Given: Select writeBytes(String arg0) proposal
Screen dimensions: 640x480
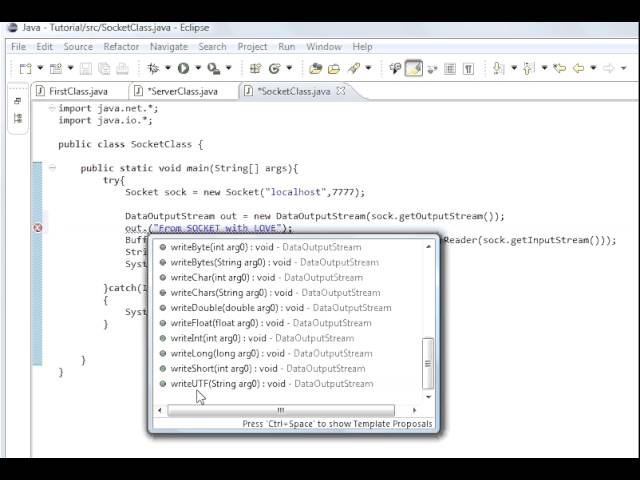Looking at the screenshot, I should (x=288, y=262).
